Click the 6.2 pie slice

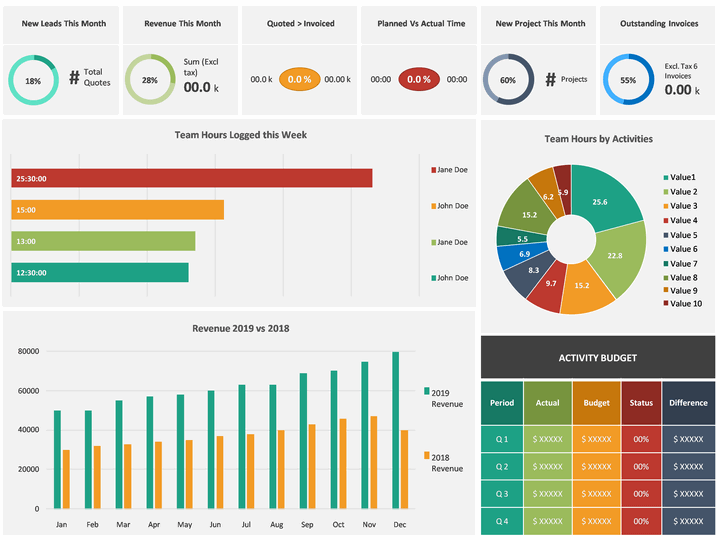[547, 193]
